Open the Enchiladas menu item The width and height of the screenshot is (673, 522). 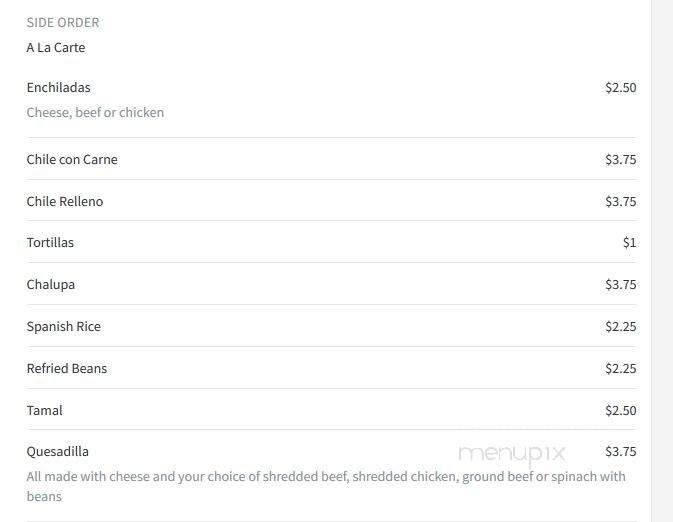pos(58,87)
